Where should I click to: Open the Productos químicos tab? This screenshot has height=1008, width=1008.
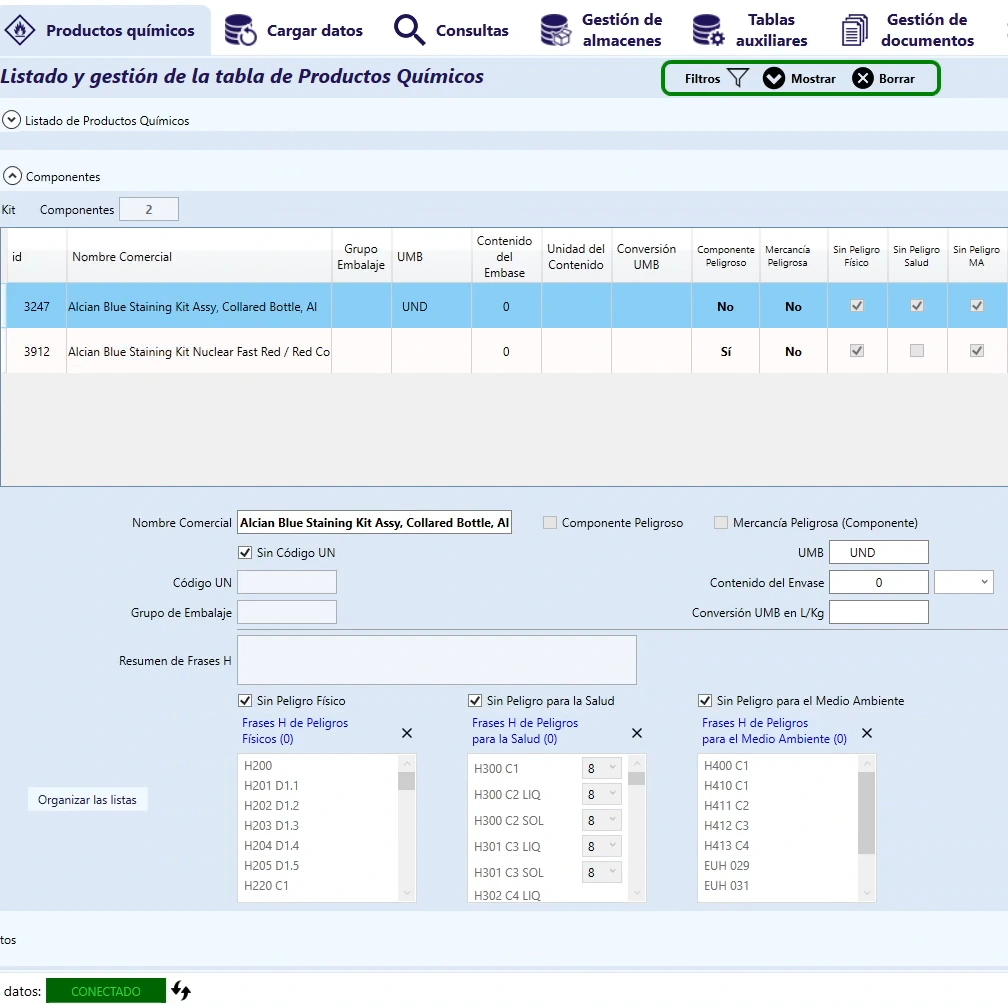tap(105, 30)
